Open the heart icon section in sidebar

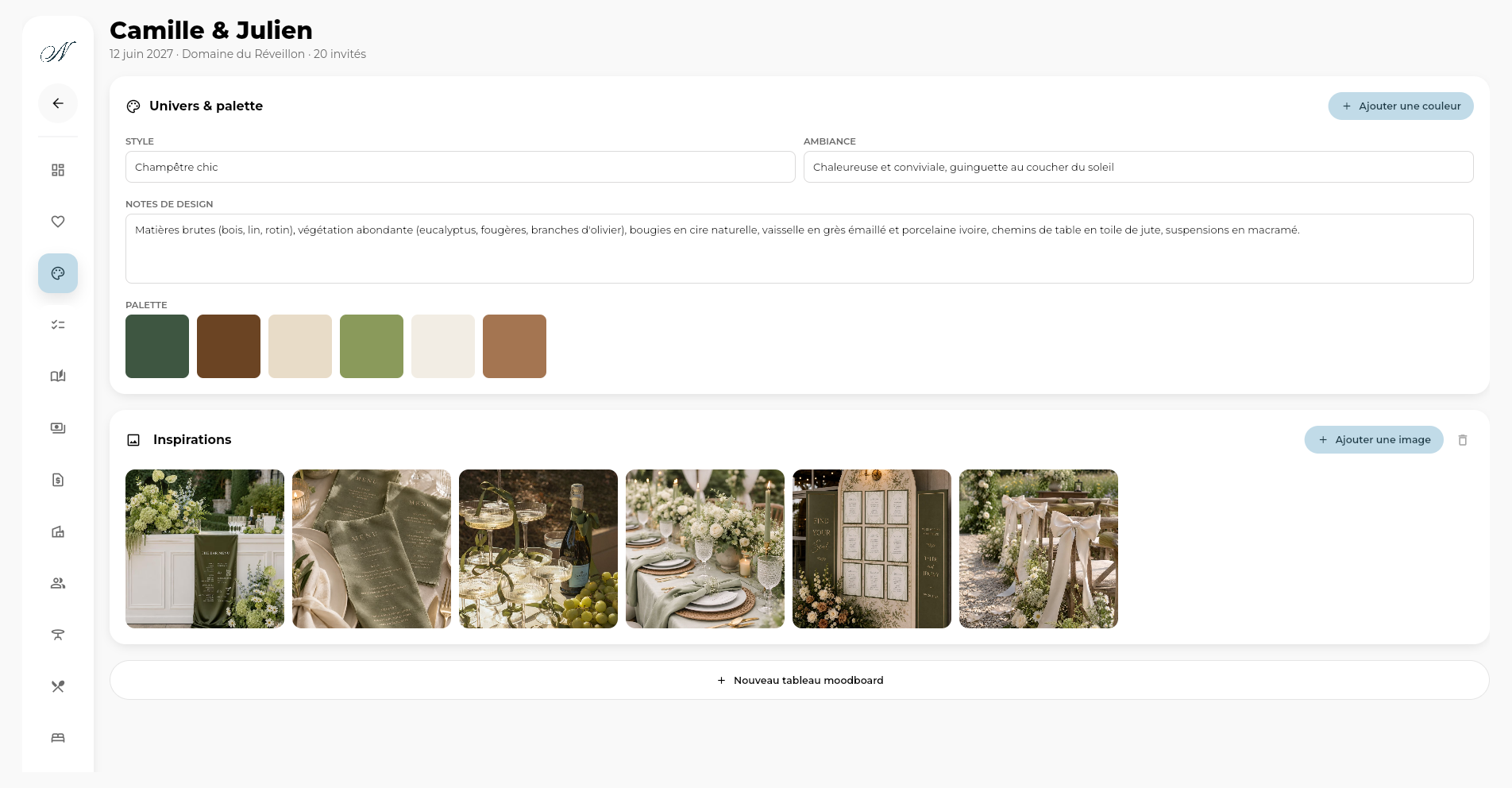point(58,222)
